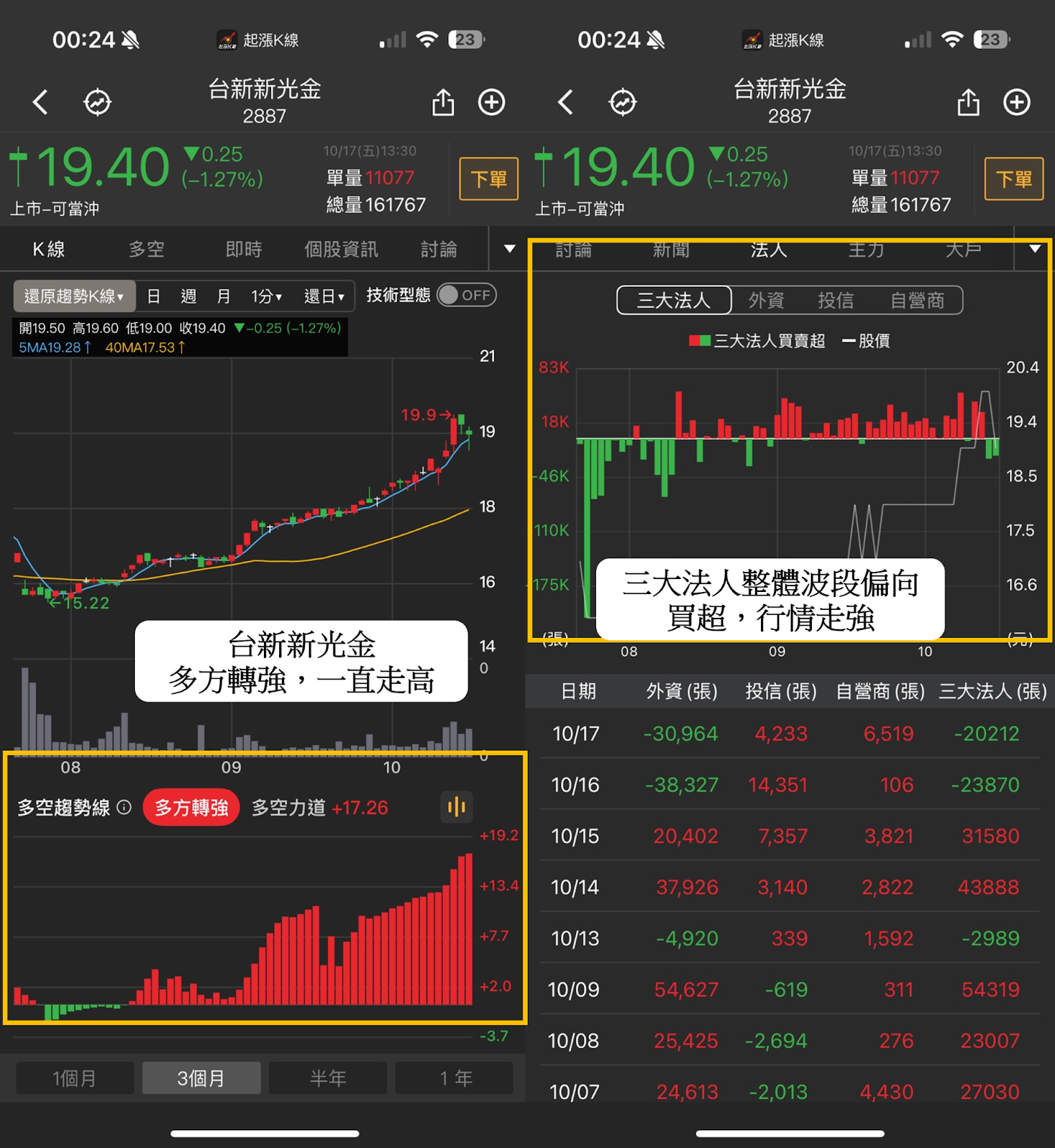Screen dimensions: 1055x1148
Task: Tap the 多方轉強 red badge
Action: (x=191, y=808)
